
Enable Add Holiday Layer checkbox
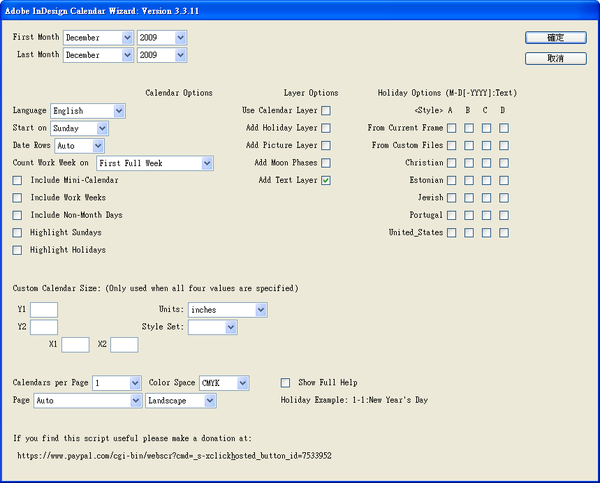click(326, 128)
